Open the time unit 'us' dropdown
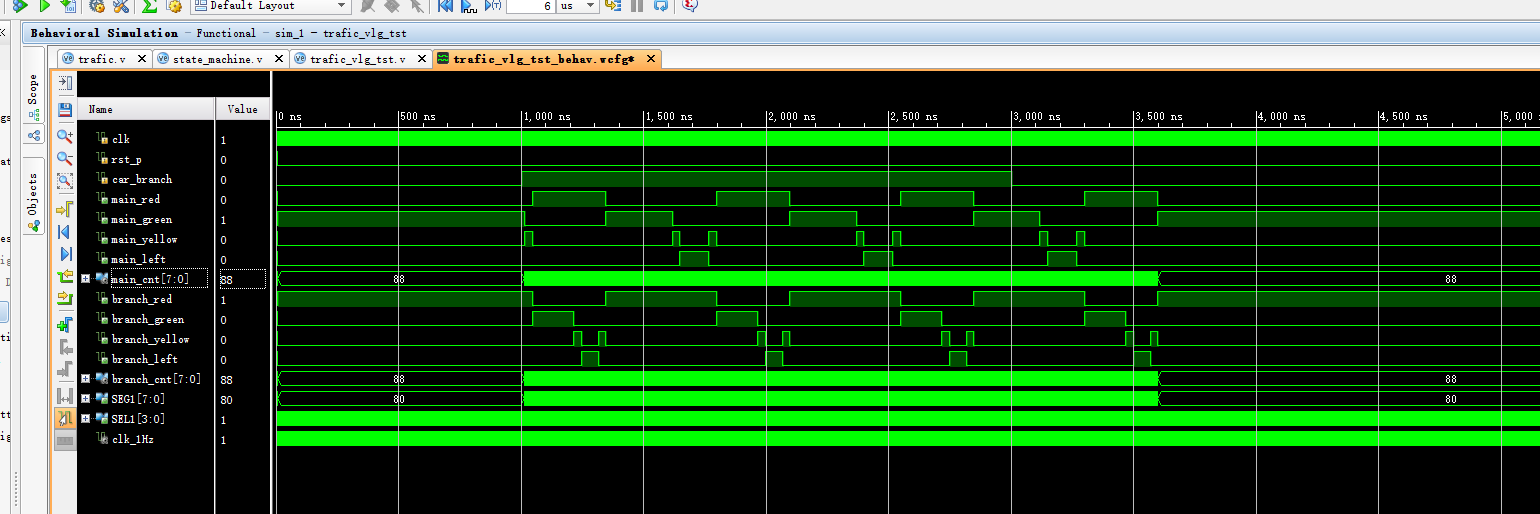Viewport: 1540px width, 514px height. pos(590,6)
